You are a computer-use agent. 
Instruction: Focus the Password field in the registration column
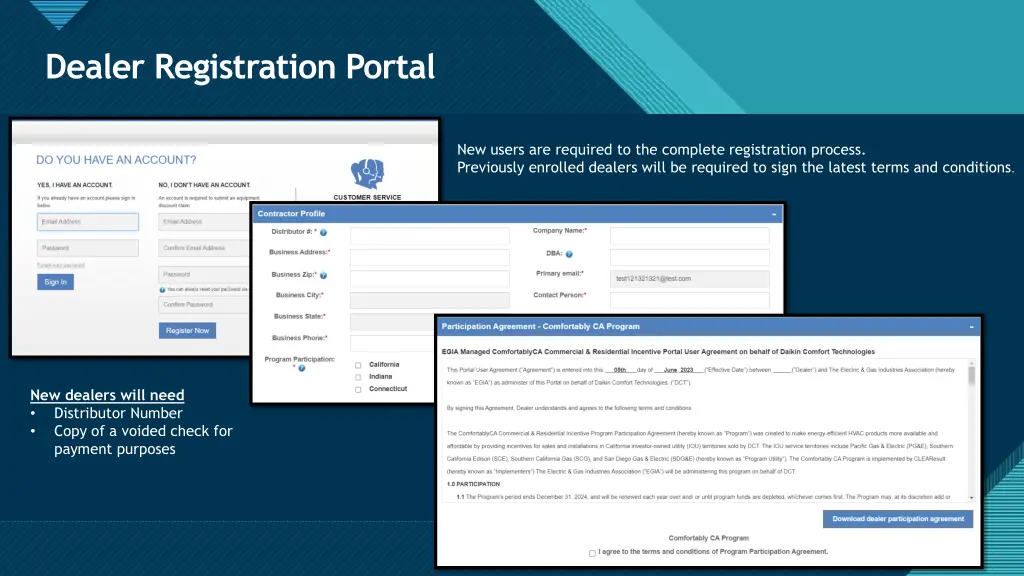click(x=204, y=274)
